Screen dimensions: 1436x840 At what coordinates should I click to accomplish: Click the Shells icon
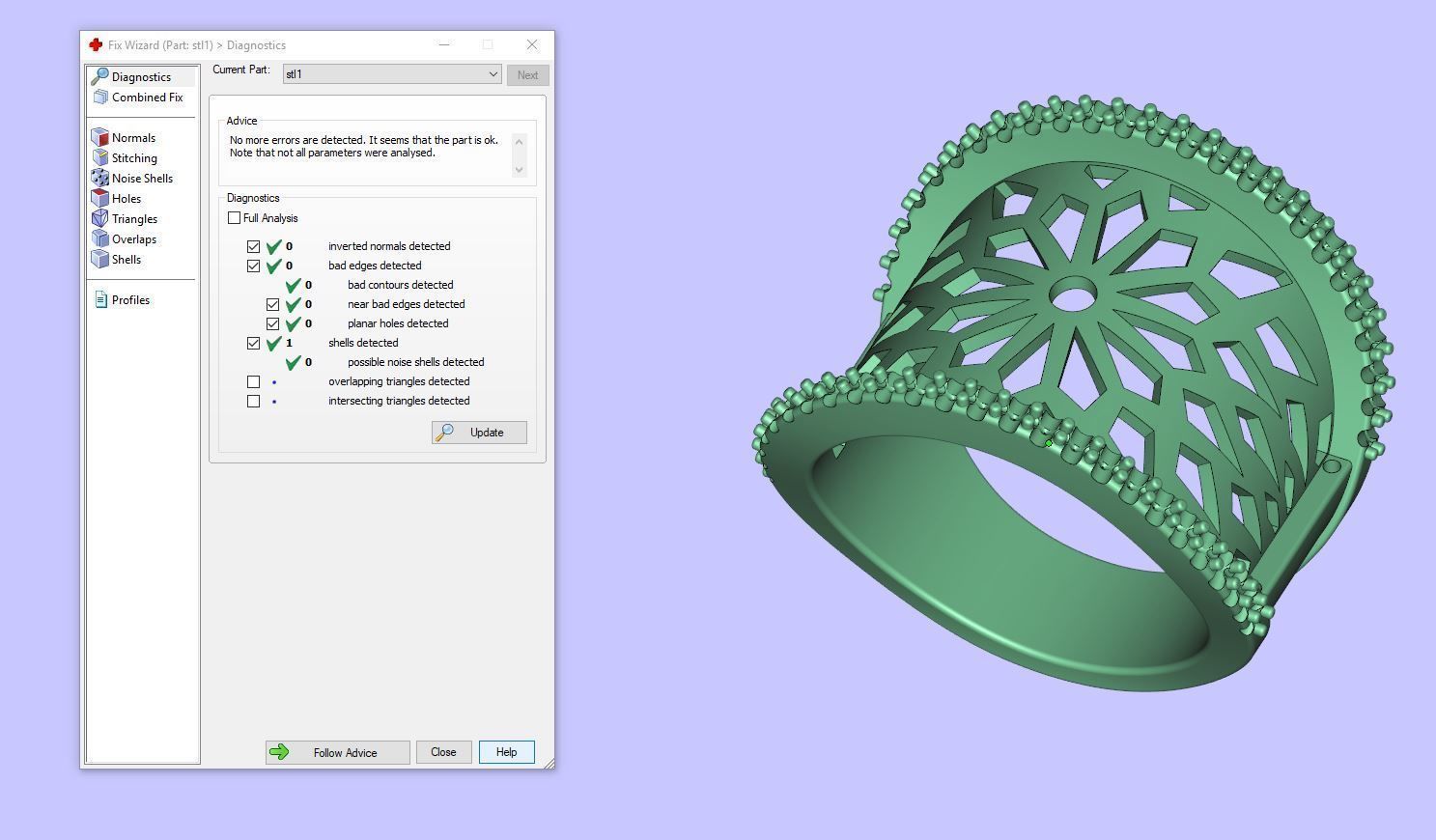pyautogui.click(x=99, y=259)
